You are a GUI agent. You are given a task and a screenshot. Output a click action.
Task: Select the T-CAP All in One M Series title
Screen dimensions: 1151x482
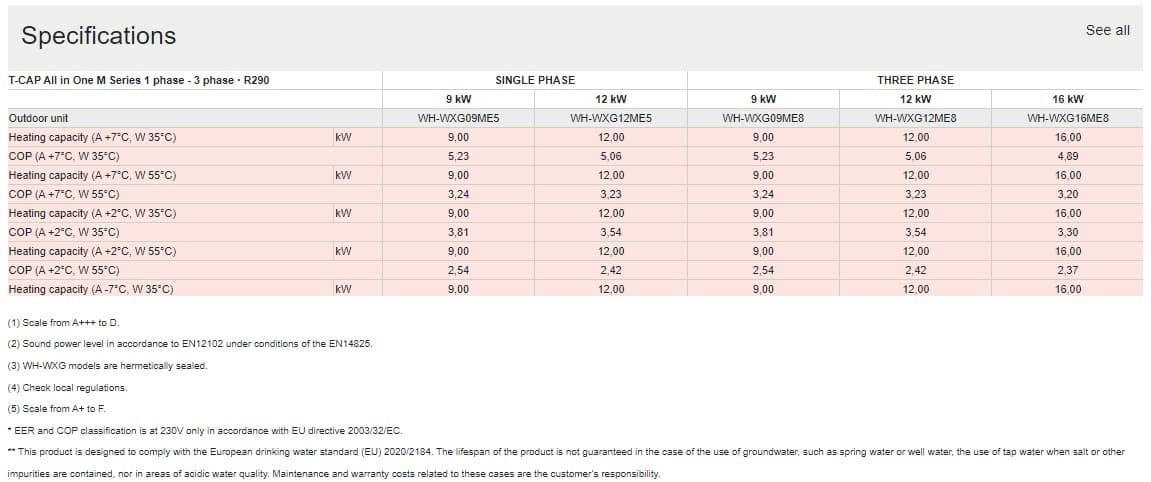(x=138, y=80)
